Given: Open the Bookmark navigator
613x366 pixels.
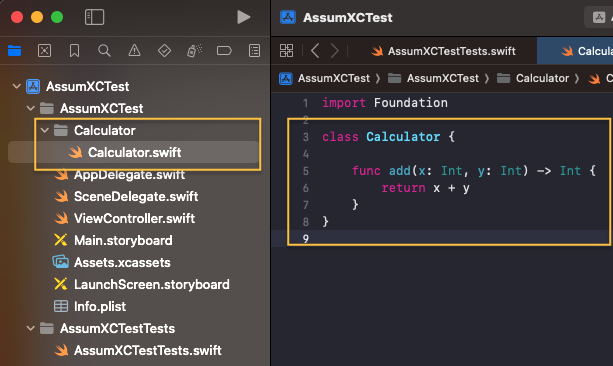Looking at the screenshot, I should (74, 50).
